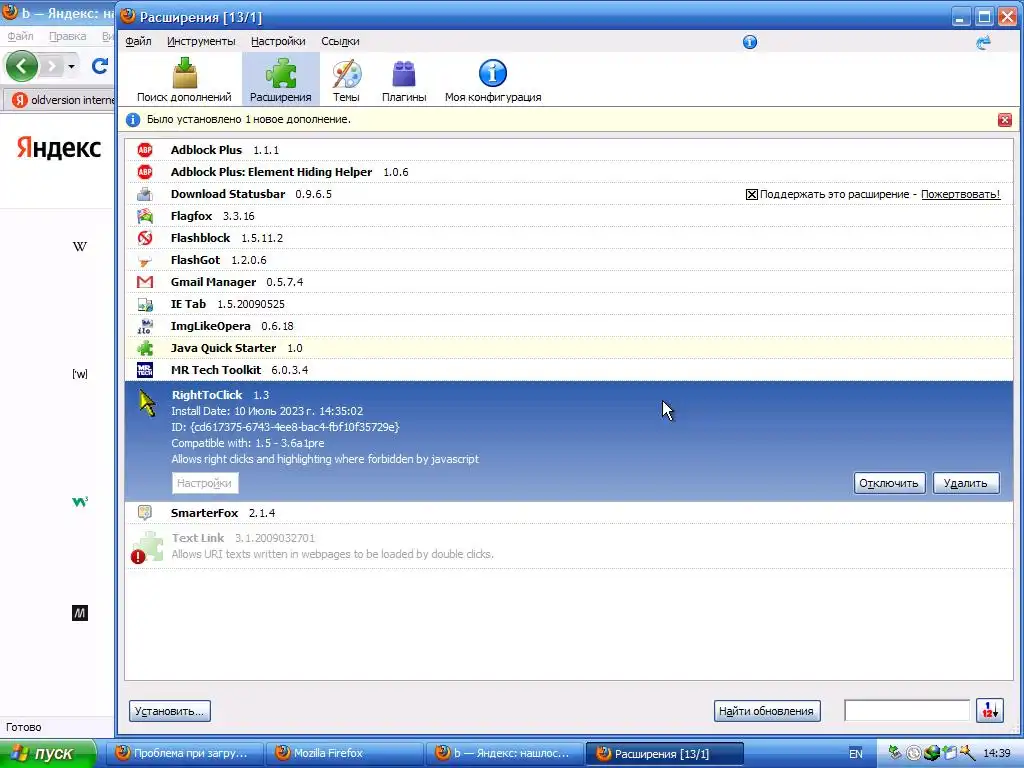Click the Flagfox extension icon

(x=145, y=216)
